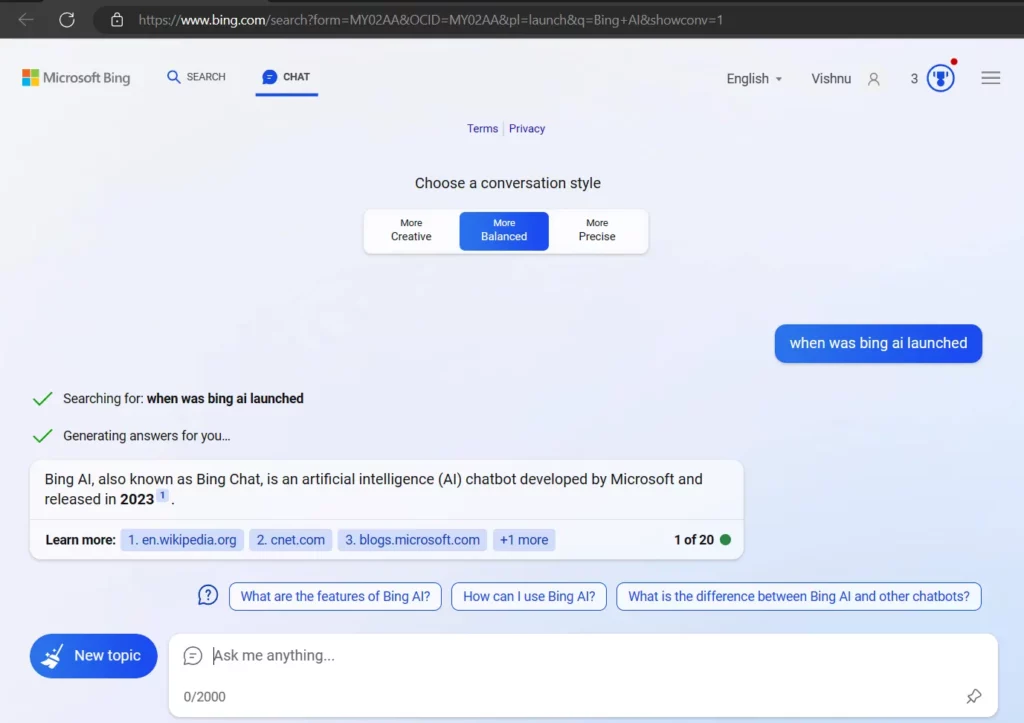1024x723 pixels.
Task: Click the rewards points count 3
Action: [914, 79]
